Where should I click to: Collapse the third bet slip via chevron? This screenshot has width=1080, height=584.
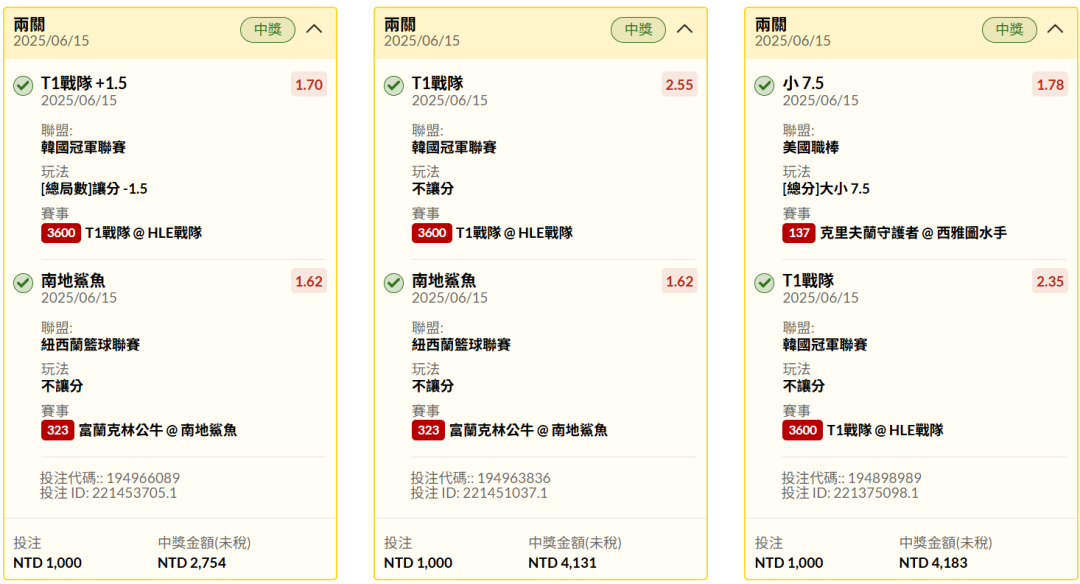click(1055, 29)
